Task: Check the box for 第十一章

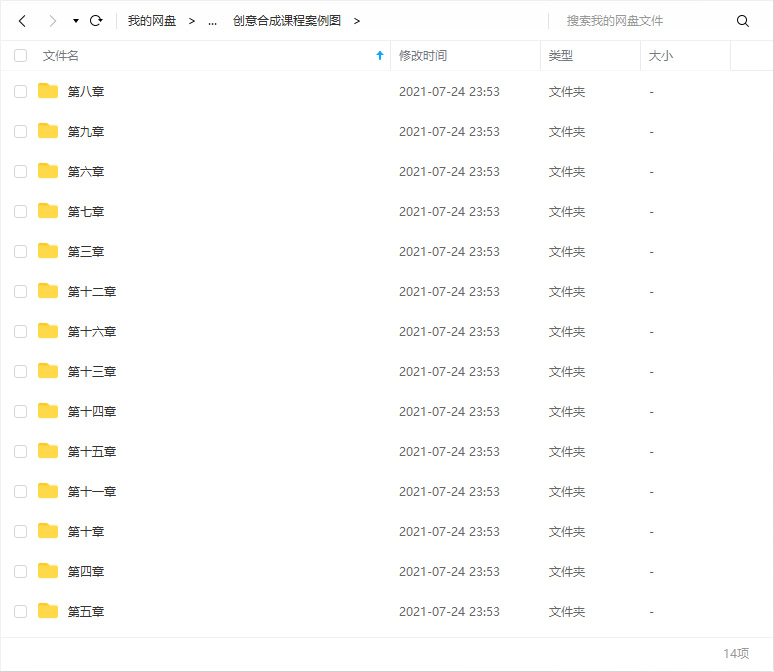Action: coord(20,491)
